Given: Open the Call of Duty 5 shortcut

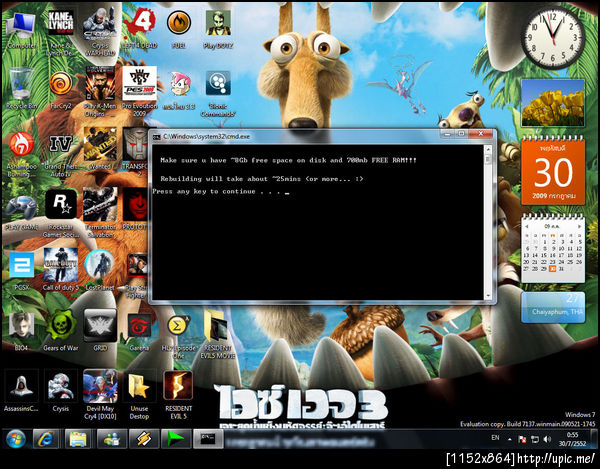Looking at the screenshot, I should 60,269.
